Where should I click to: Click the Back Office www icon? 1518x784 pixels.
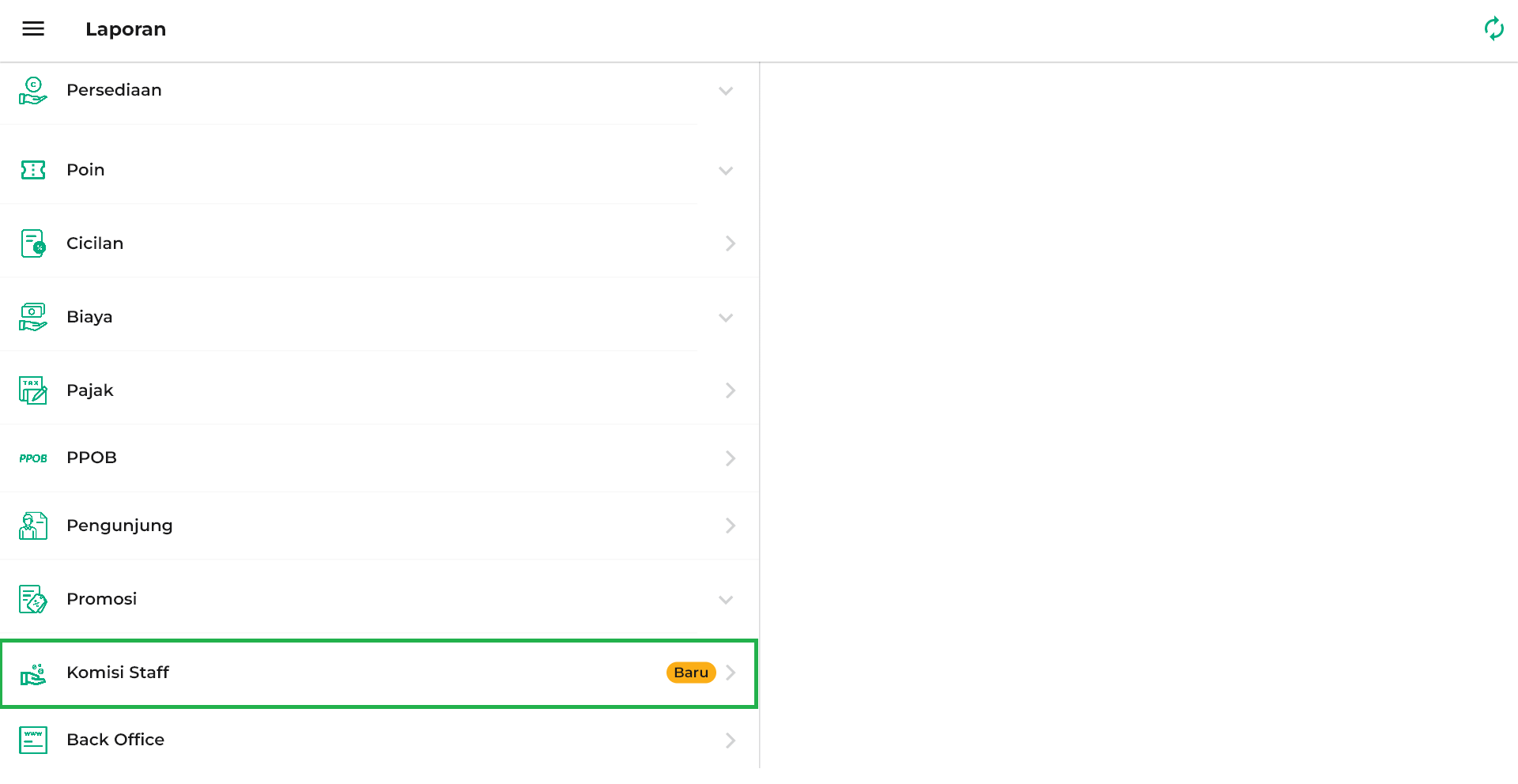click(x=33, y=741)
